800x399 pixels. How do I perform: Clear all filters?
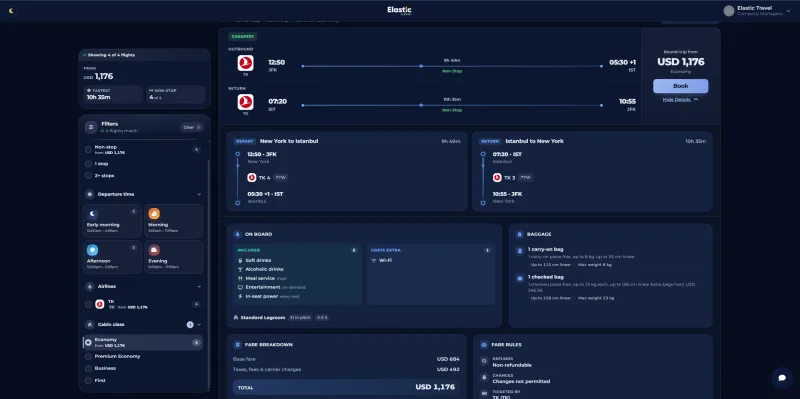coord(191,127)
